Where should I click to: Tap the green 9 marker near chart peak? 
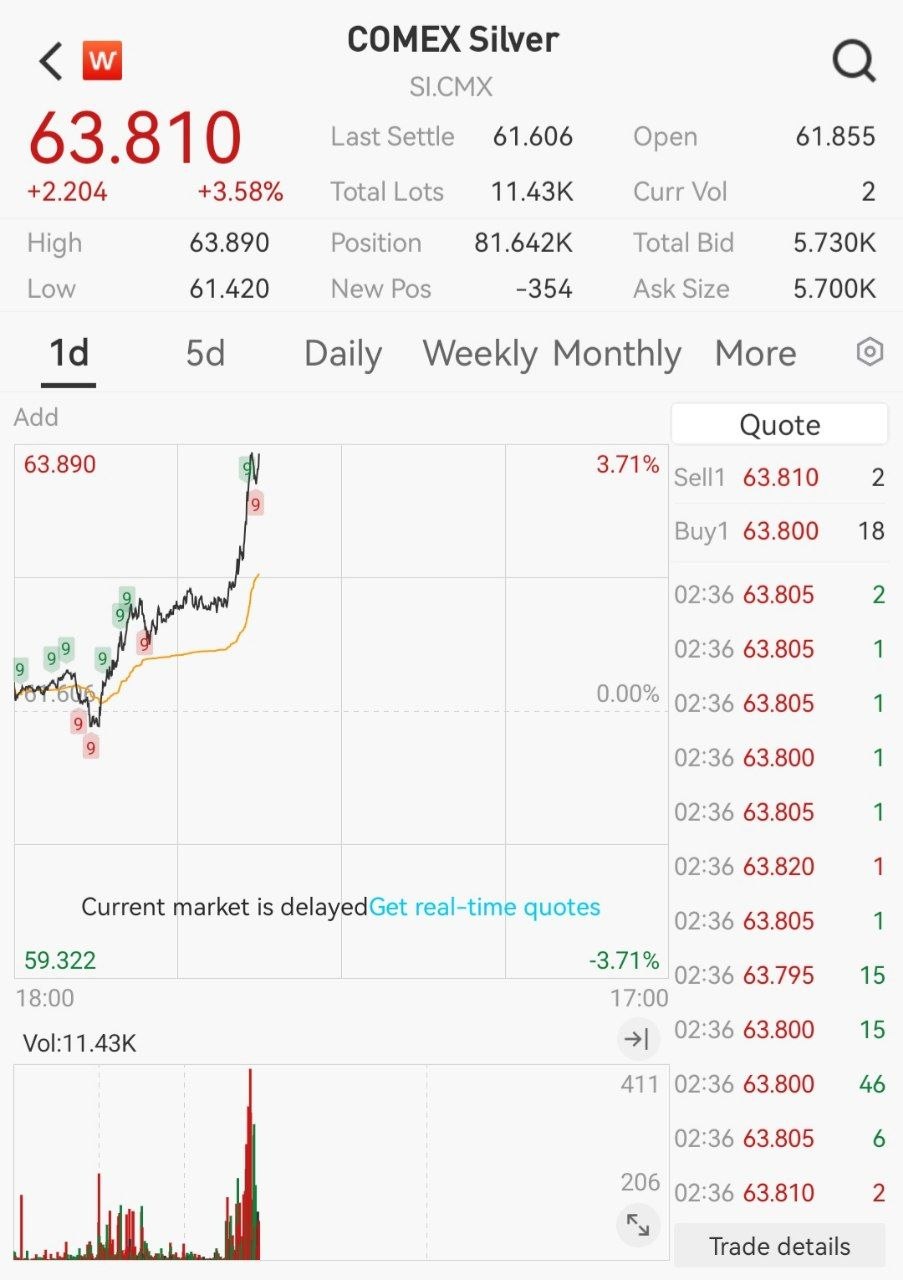click(x=246, y=467)
